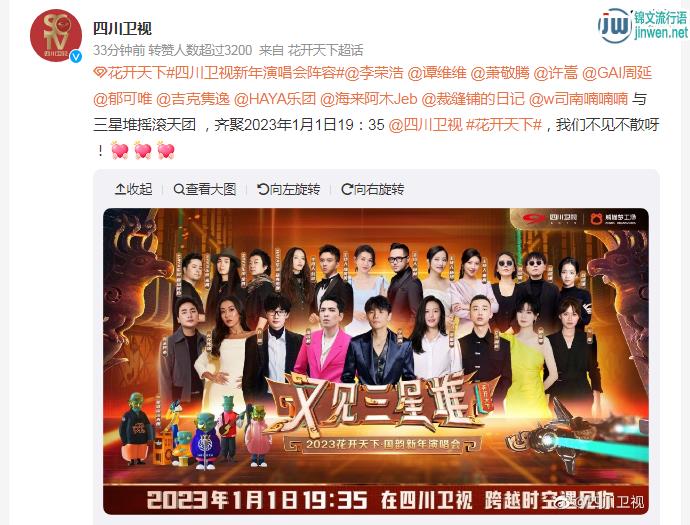690x525 pixels.
Task: Click the blue verified badge on avatar
Action: 76,56
